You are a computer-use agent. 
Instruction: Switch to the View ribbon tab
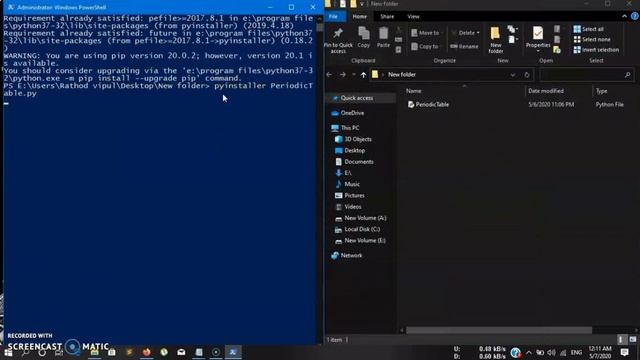click(413, 16)
